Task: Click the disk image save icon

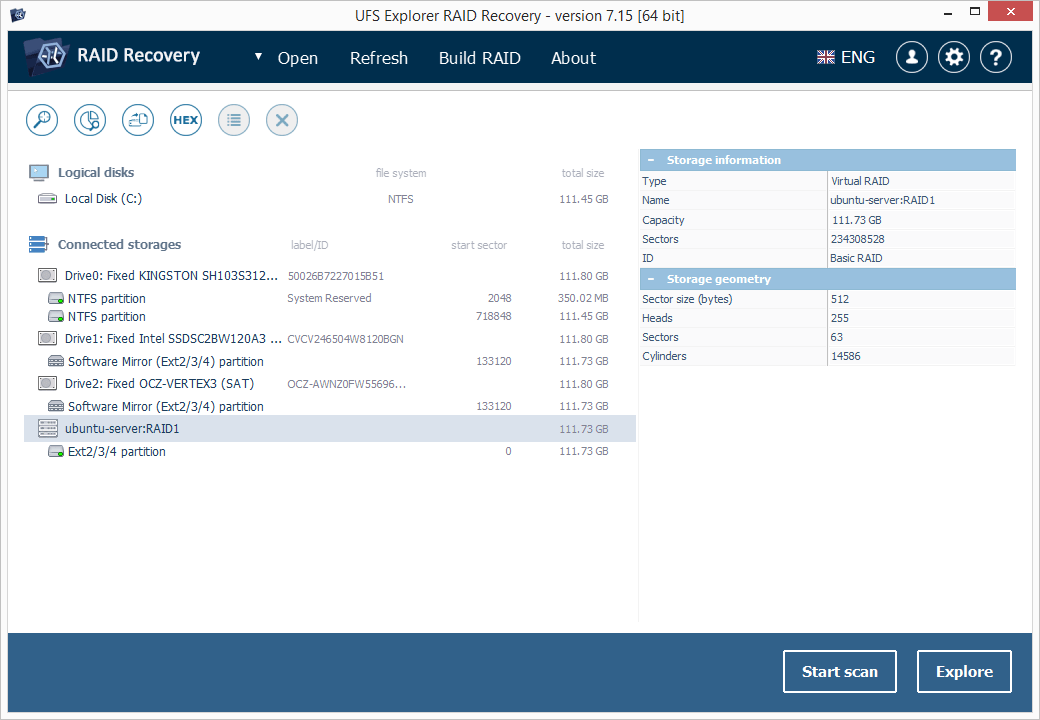Action: pos(138,120)
